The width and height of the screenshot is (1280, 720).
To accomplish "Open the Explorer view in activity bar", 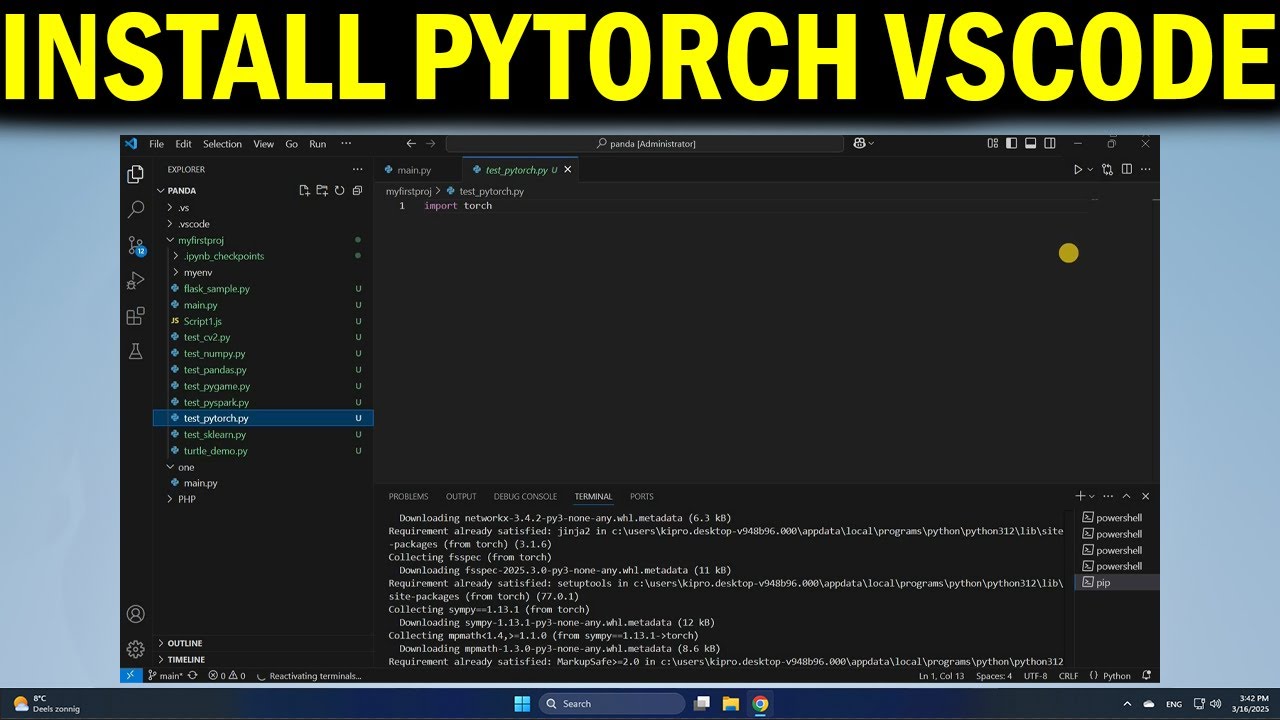I will tap(136, 174).
